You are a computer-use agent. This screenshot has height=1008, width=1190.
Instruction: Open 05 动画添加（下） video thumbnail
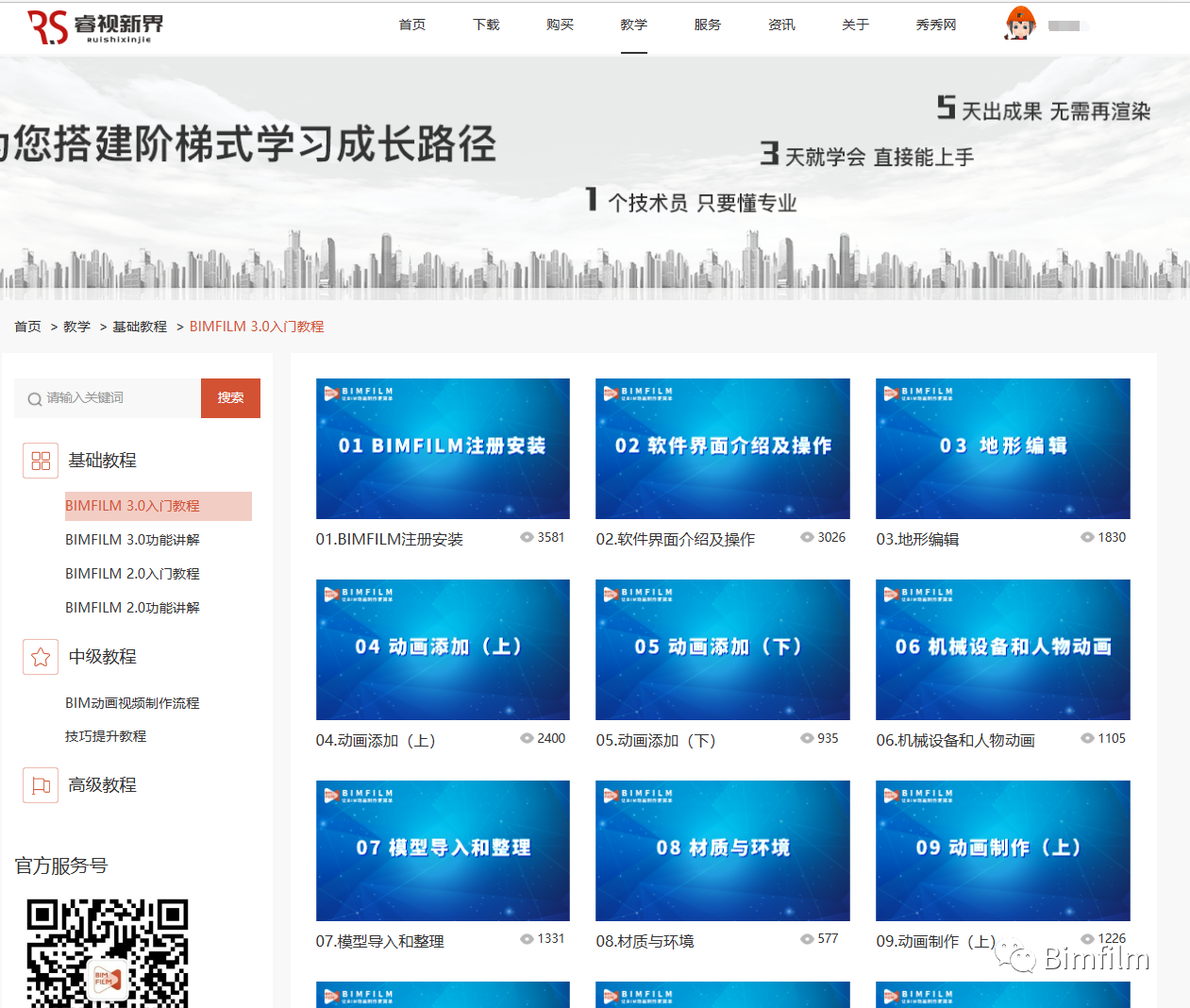click(723, 649)
